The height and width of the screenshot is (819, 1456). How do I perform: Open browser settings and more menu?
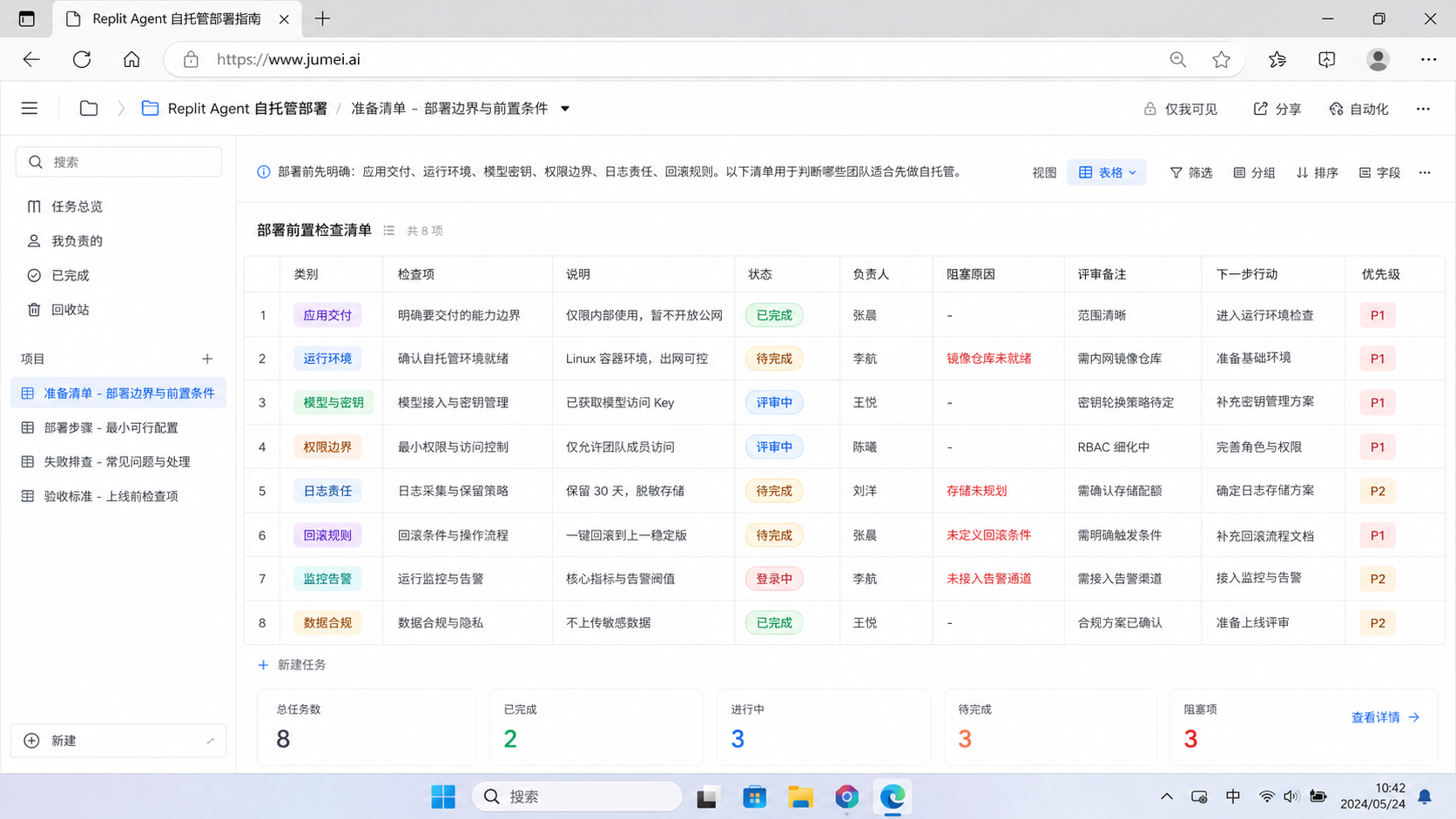(x=1428, y=59)
